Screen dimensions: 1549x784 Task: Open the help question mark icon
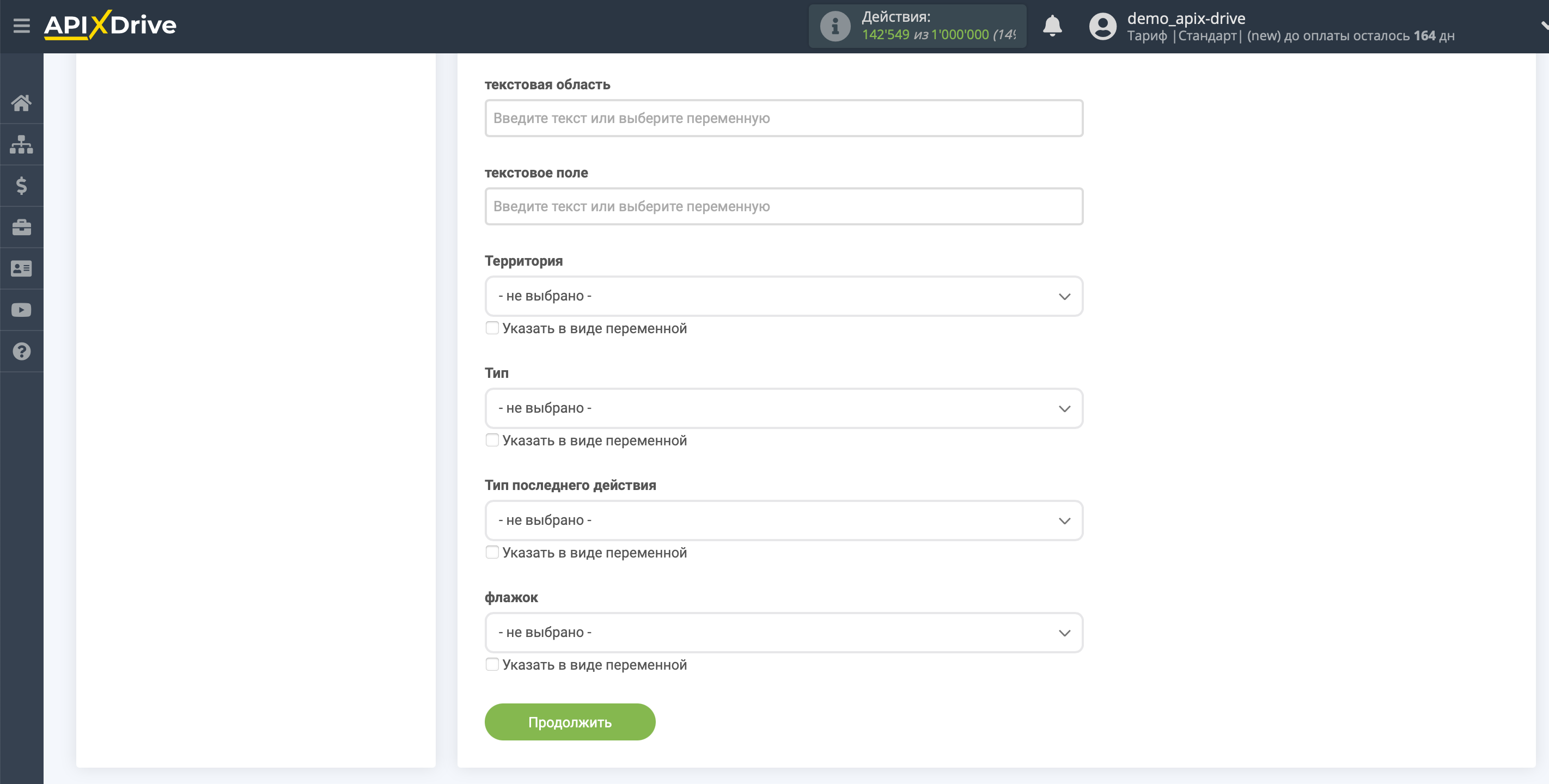tap(22, 352)
